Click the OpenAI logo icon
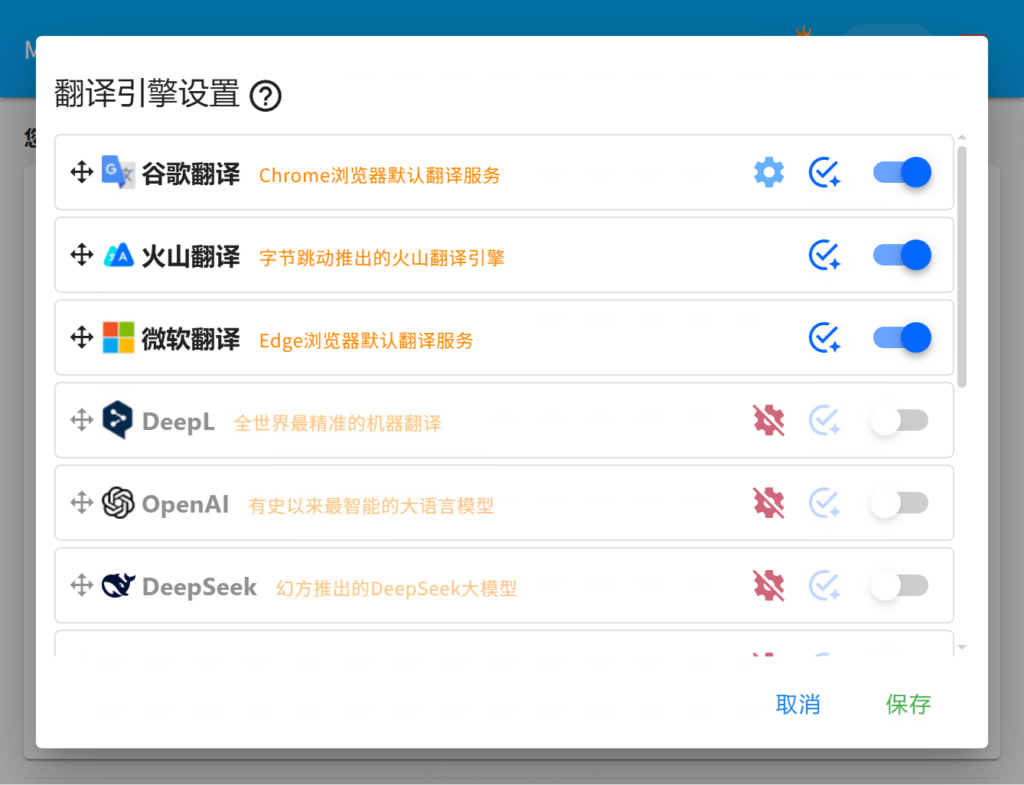 point(118,503)
